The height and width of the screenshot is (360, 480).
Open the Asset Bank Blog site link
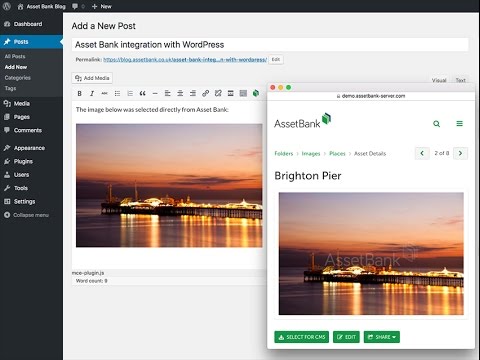pos(42,6)
